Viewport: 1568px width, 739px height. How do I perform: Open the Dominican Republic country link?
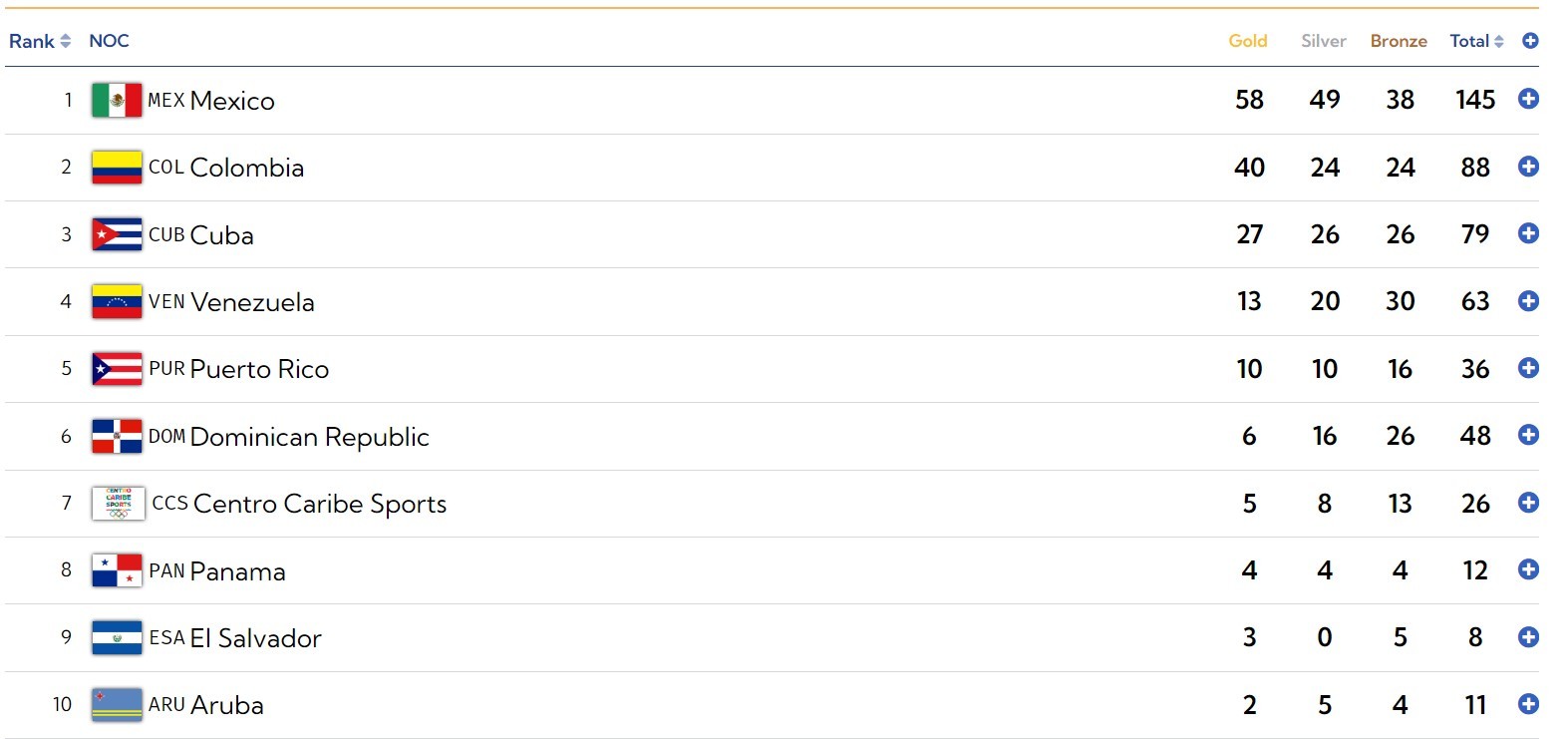pyautogui.click(x=309, y=437)
